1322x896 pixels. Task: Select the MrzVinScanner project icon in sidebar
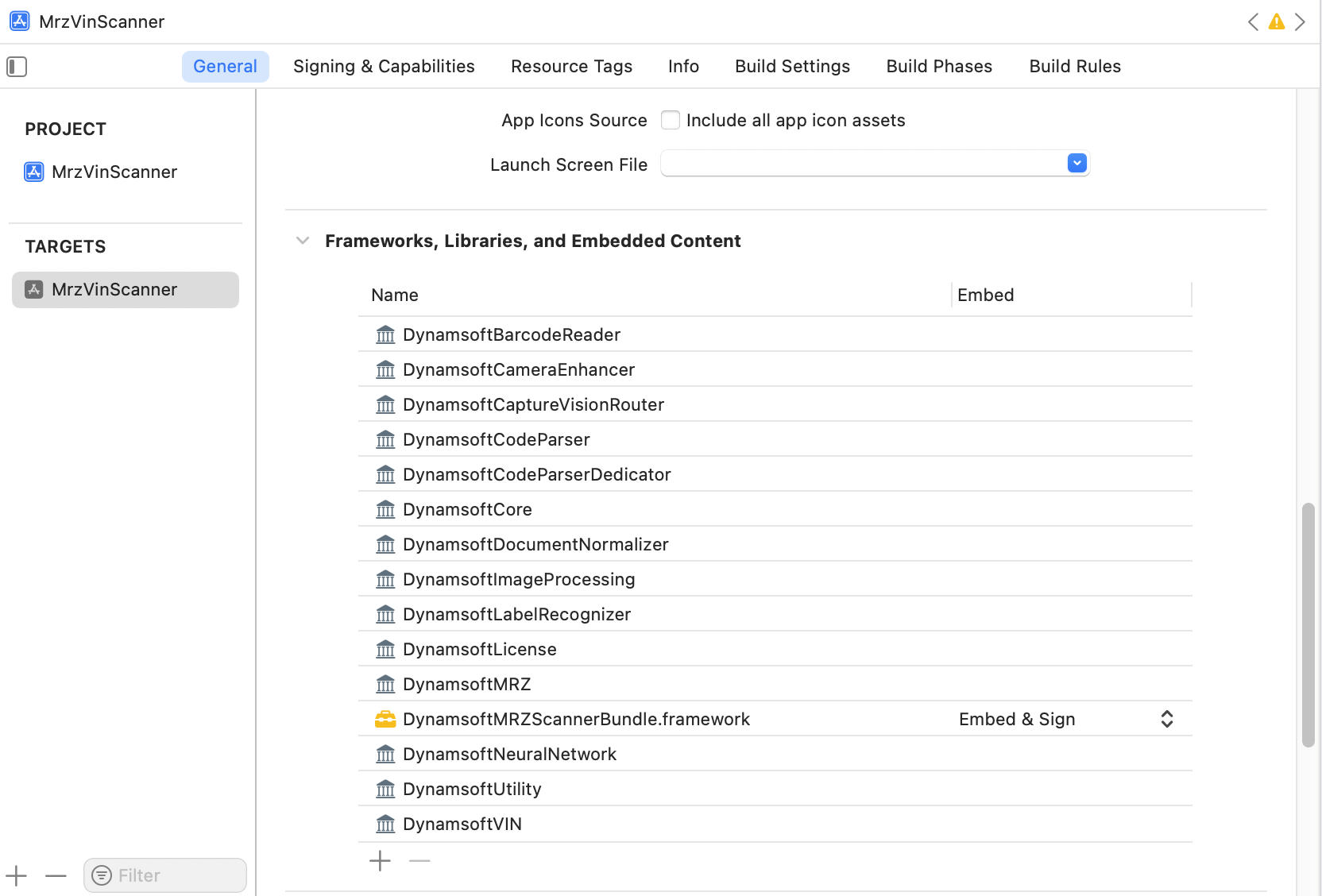[x=33, y=172]
